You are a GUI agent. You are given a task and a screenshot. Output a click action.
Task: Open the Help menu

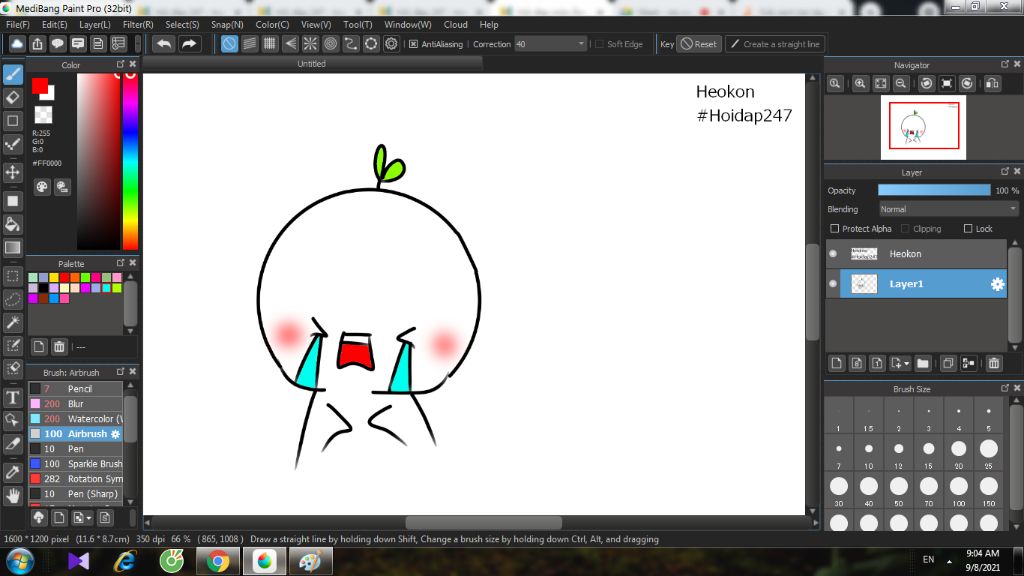(488, 24)
